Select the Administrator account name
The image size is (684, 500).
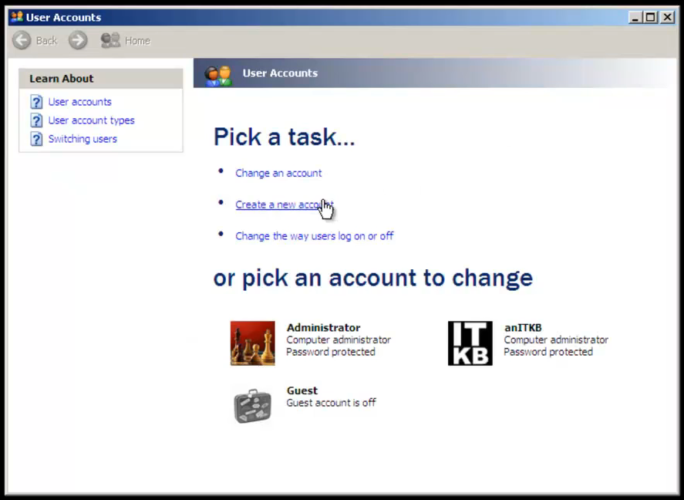tap(323, 328)
